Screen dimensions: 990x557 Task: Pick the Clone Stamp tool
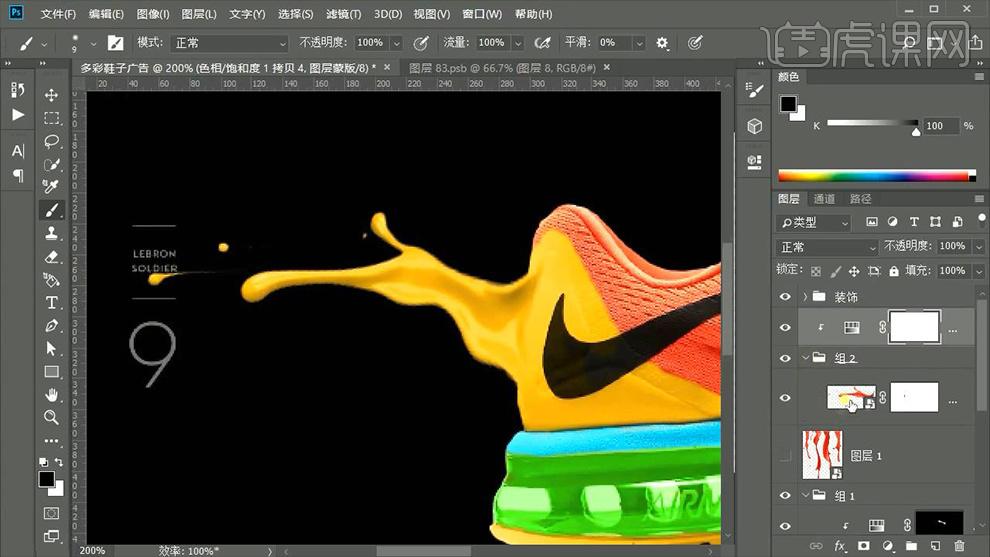tap(52, 233)
